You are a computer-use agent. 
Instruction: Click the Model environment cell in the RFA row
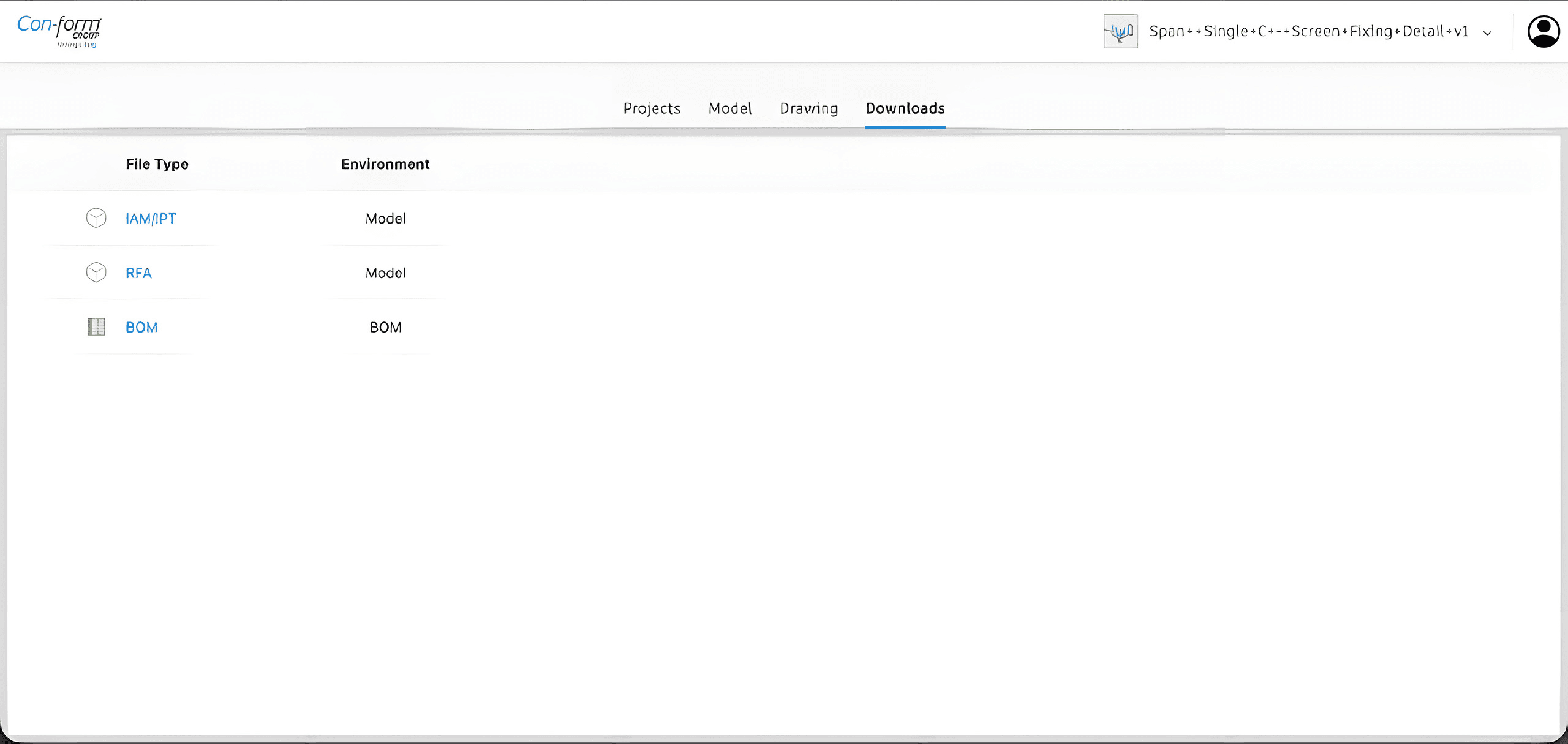(385, 273)
